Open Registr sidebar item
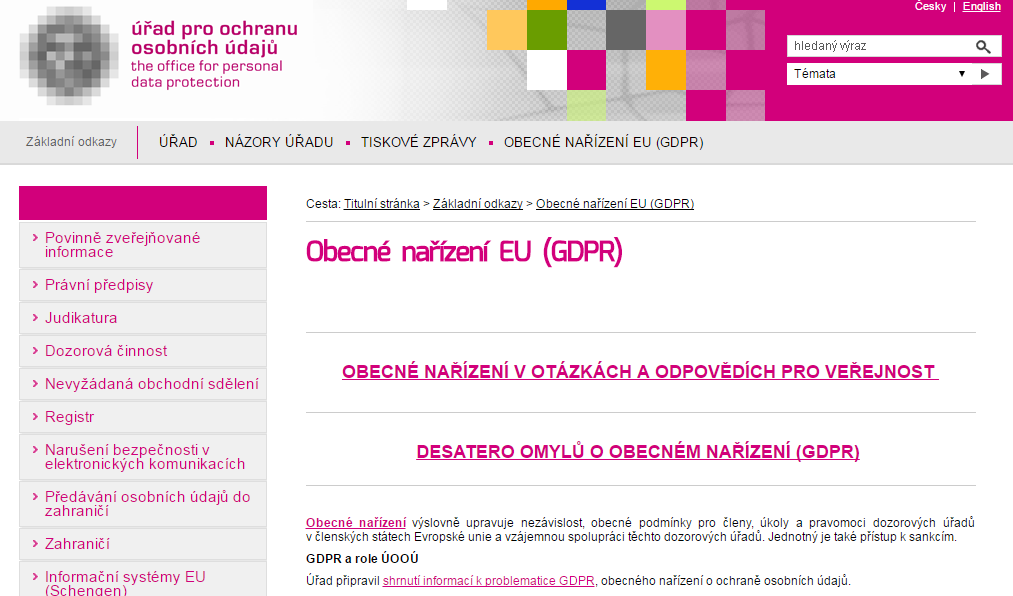This screenshot has height=596, width=1013. click(x=143, y=416)
